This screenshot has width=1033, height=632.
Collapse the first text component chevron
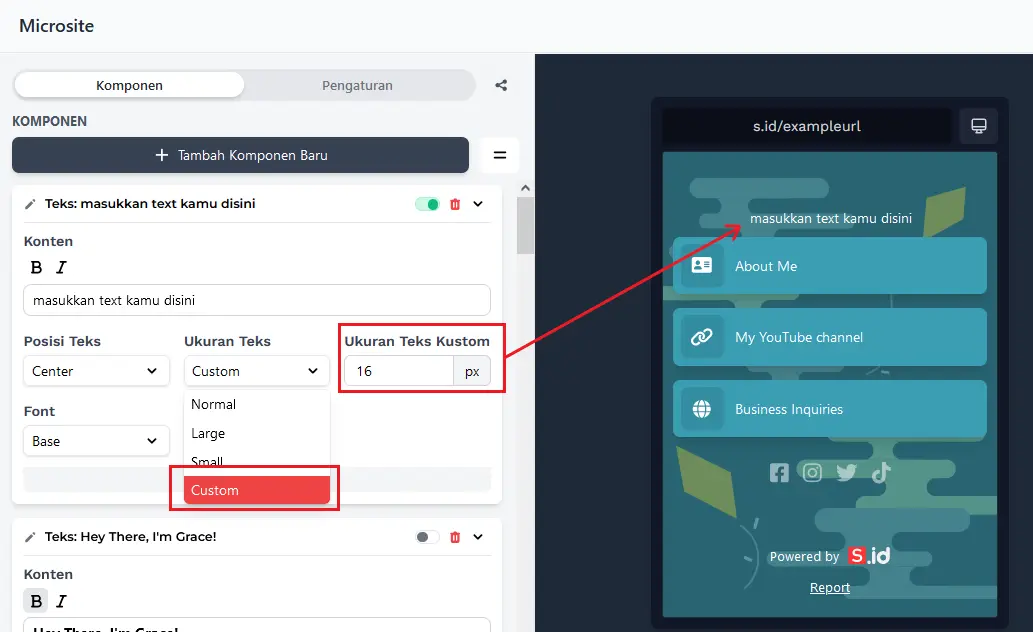point(478,204)
